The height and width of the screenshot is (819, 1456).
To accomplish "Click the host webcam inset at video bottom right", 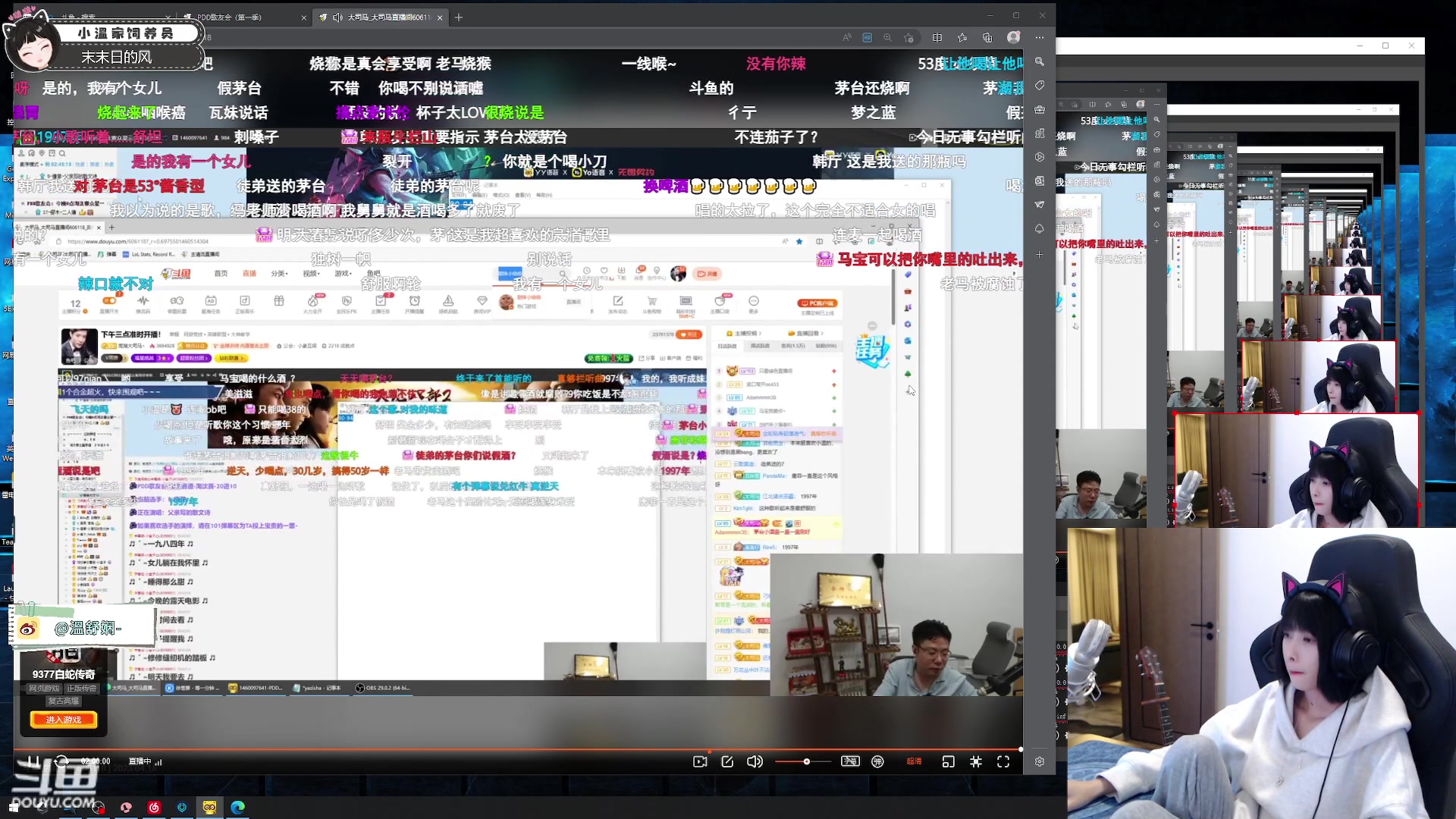I will pos(896,625).
